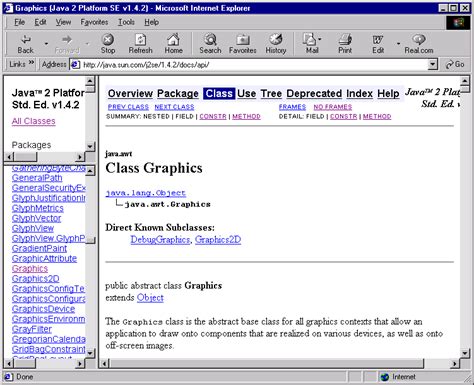This screenshot has width=474, height=385.
Task: Open the Help menu
Action: 151,22
